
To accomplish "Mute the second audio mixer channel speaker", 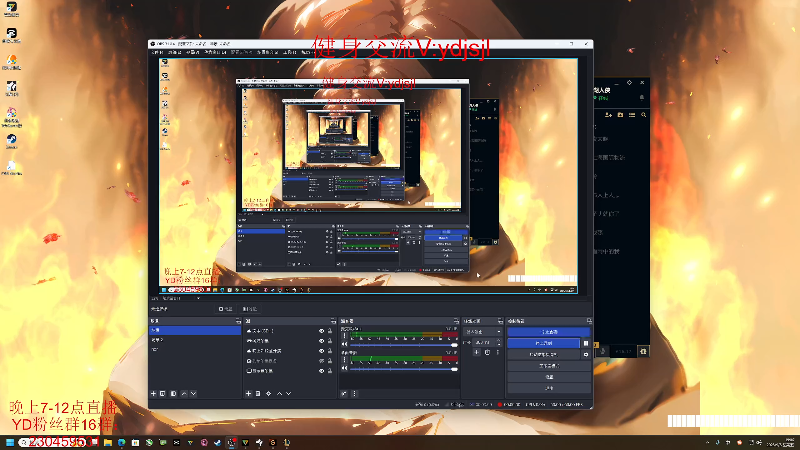I will pyautogui.click(x=344, y=368).
